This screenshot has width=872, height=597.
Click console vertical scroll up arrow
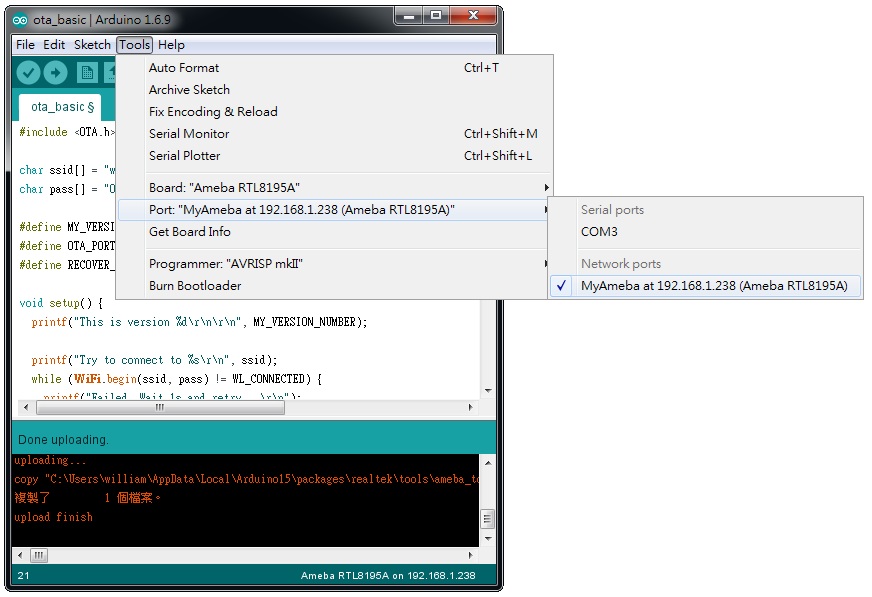coord(488,462)
